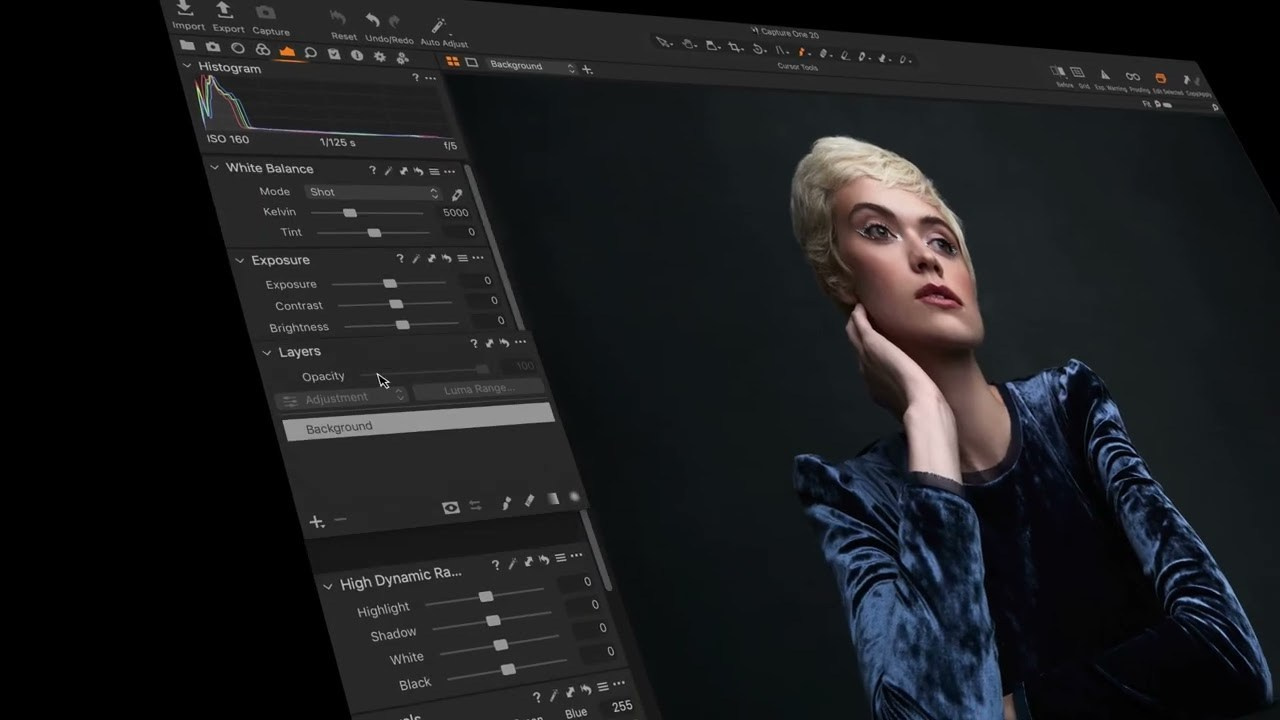Image resolution: width=1280 pixels, height=720 pixels.
Task: Toggle the mask visibility eye in Layers
Action: pos(451,506)
